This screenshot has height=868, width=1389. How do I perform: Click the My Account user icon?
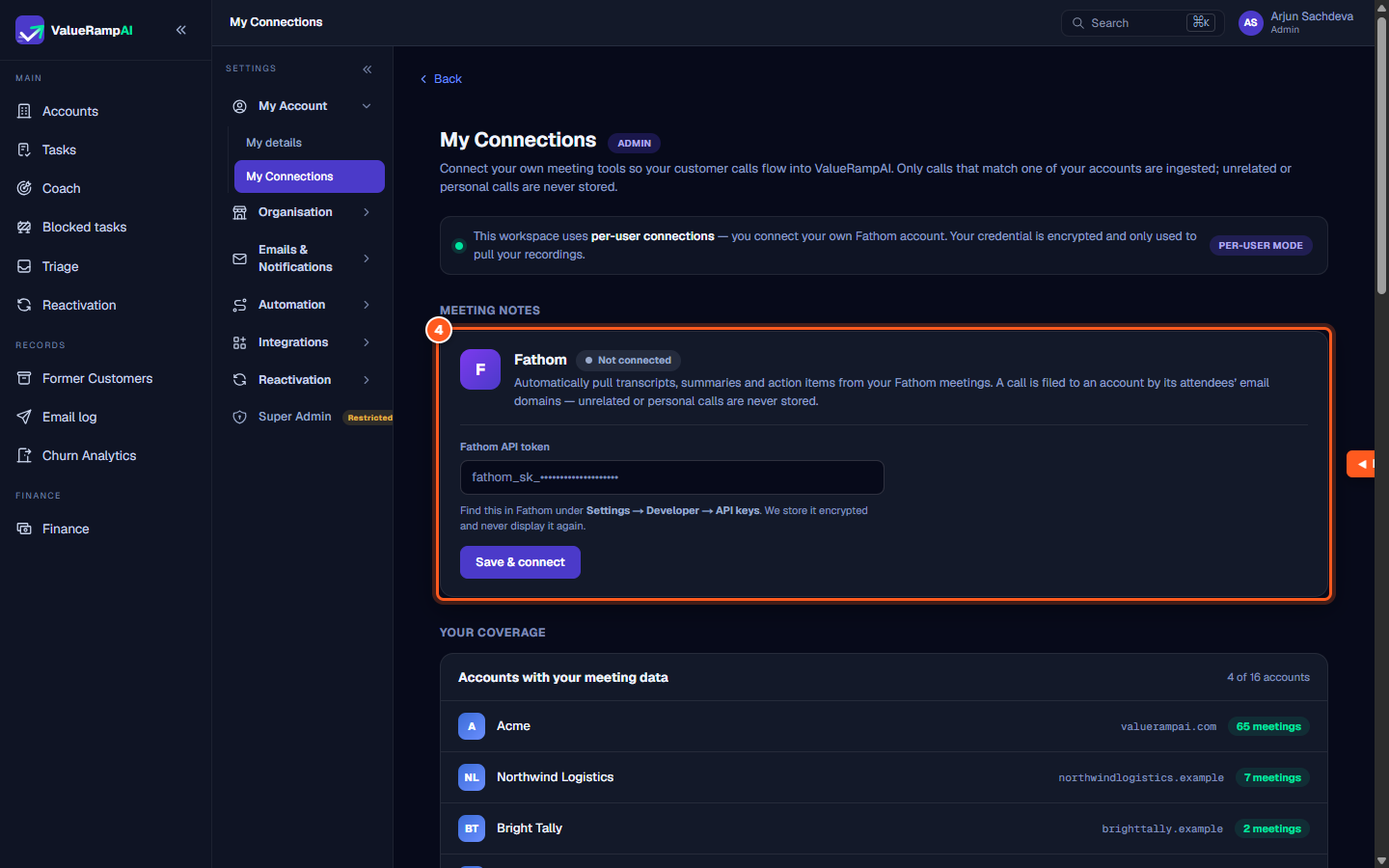coord(240,106)
